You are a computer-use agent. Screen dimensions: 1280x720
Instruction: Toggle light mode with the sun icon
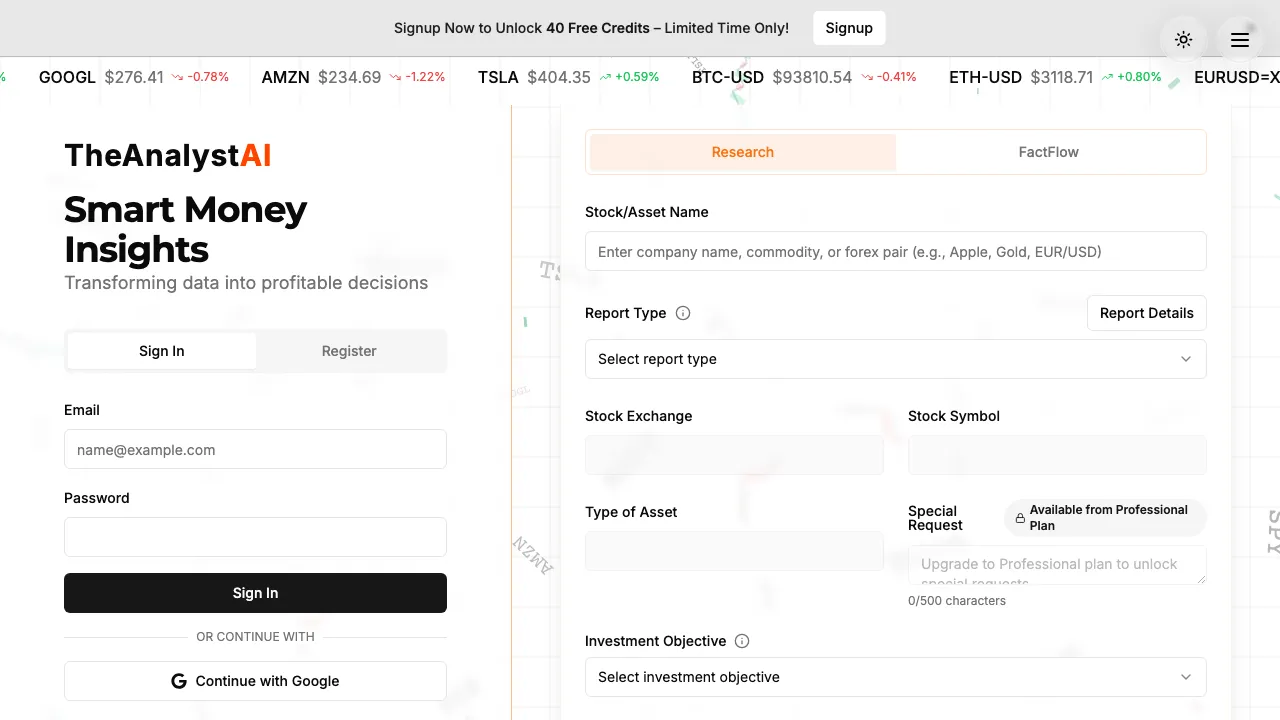1183,39
